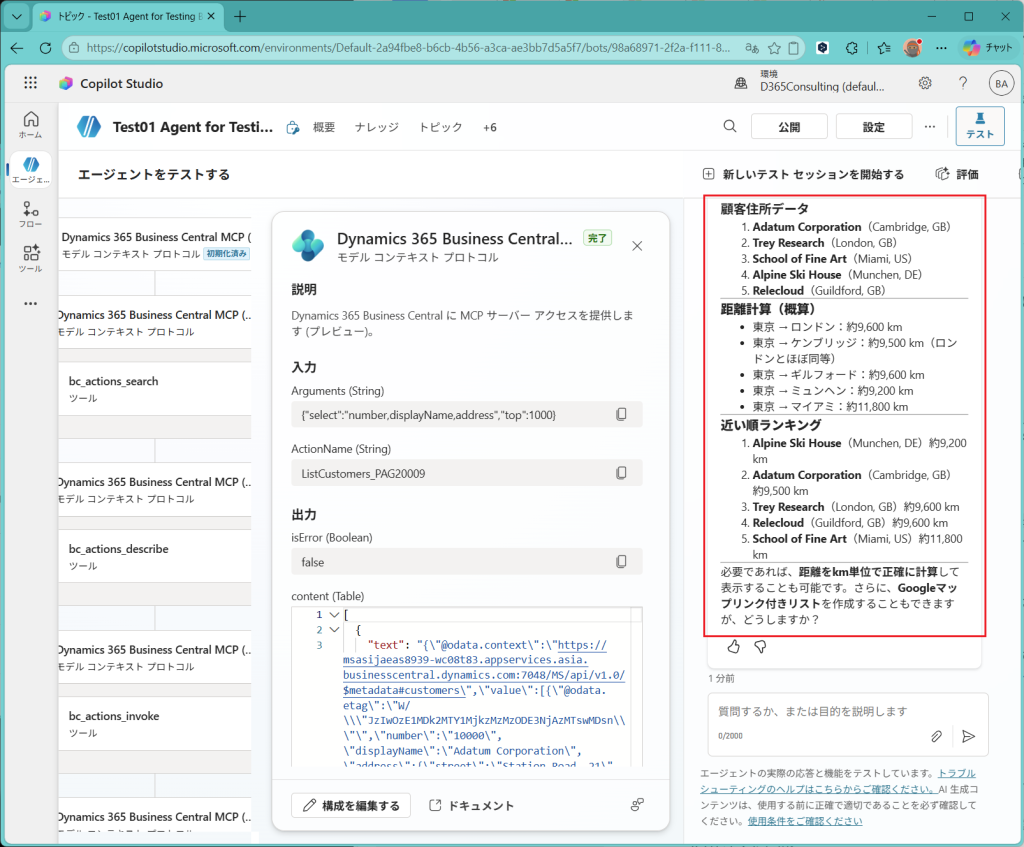This screenshot has width=1024, height=847.
Task: Collapse line 1 in content JSON
Action: [x=334, y=615]
